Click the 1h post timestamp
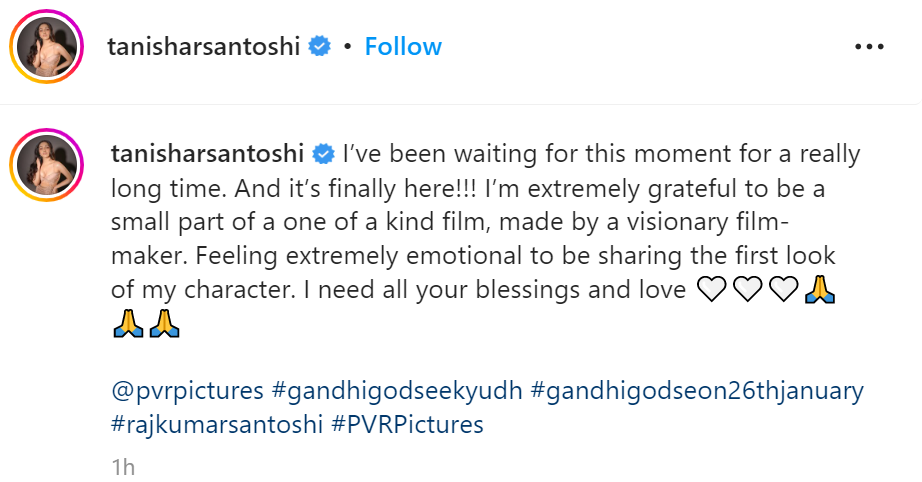922x482 pixels. 123,466
